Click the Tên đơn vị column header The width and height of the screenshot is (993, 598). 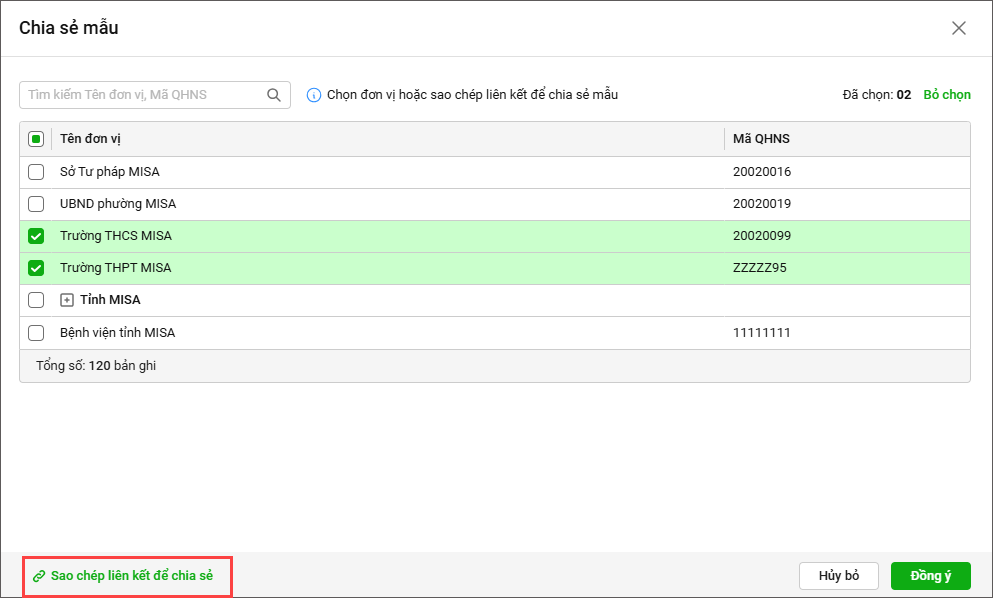click(x=90, y=139)
